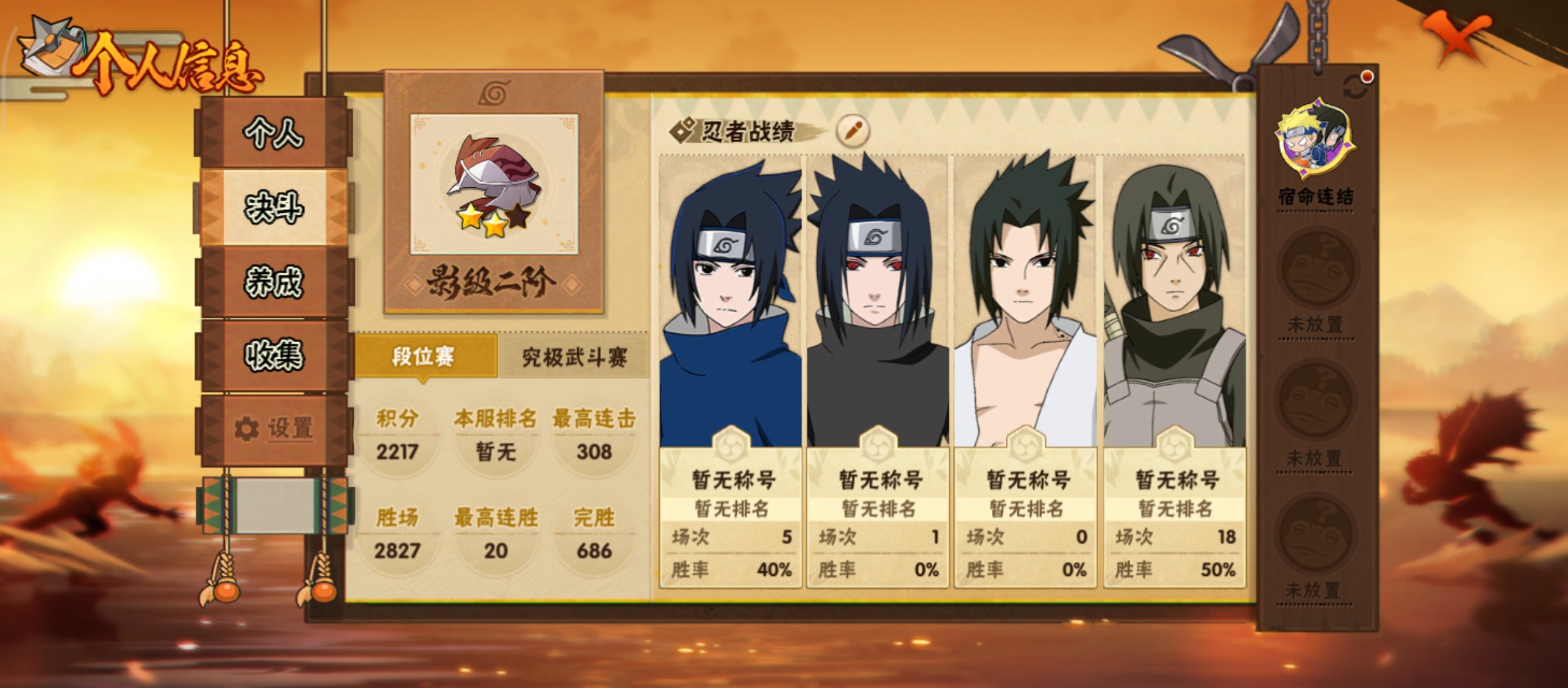1568x688 pixels.
Task: Open the 养成 section
Action: pyautogui.click(x=274, y=282)
